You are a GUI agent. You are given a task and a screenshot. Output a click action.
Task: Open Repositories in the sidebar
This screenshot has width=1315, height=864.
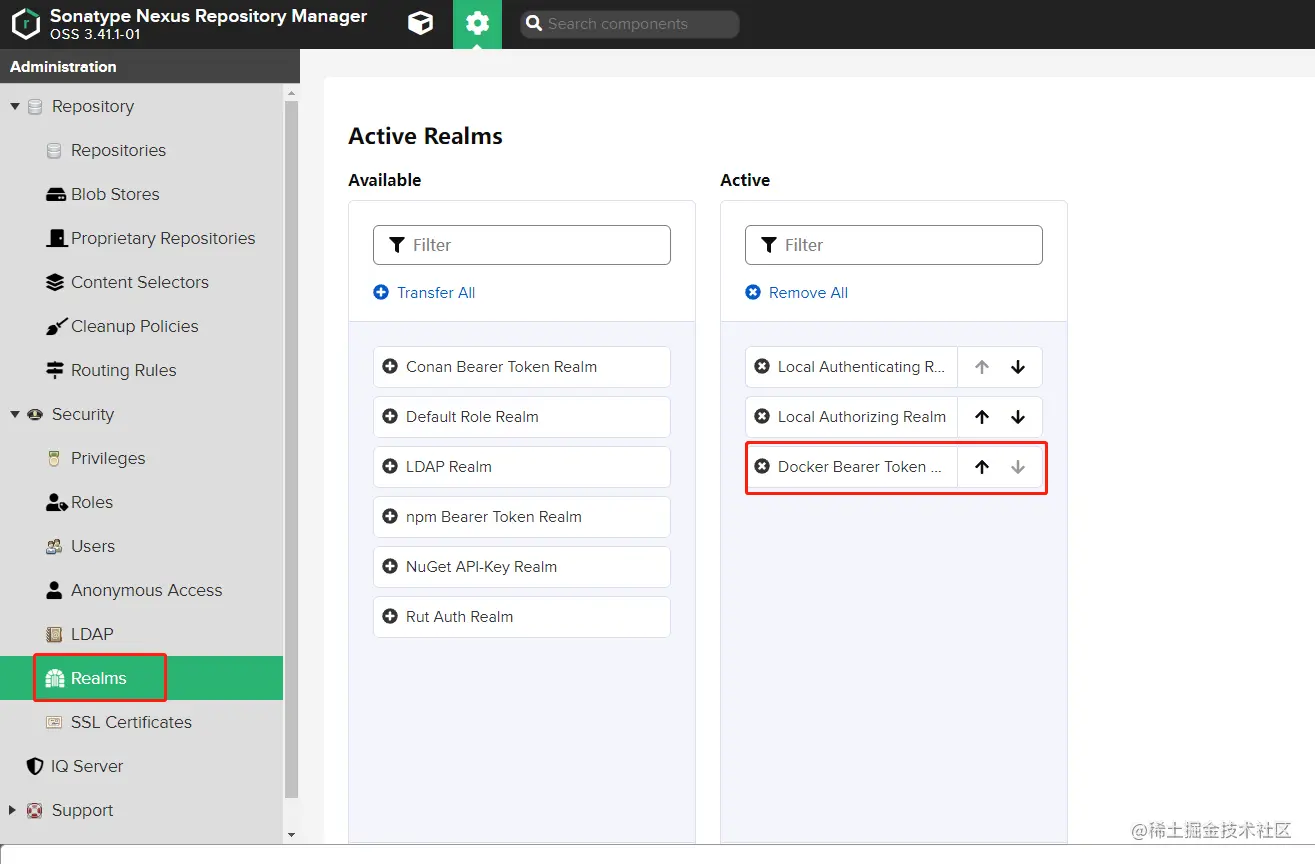(x=118, y=150)
